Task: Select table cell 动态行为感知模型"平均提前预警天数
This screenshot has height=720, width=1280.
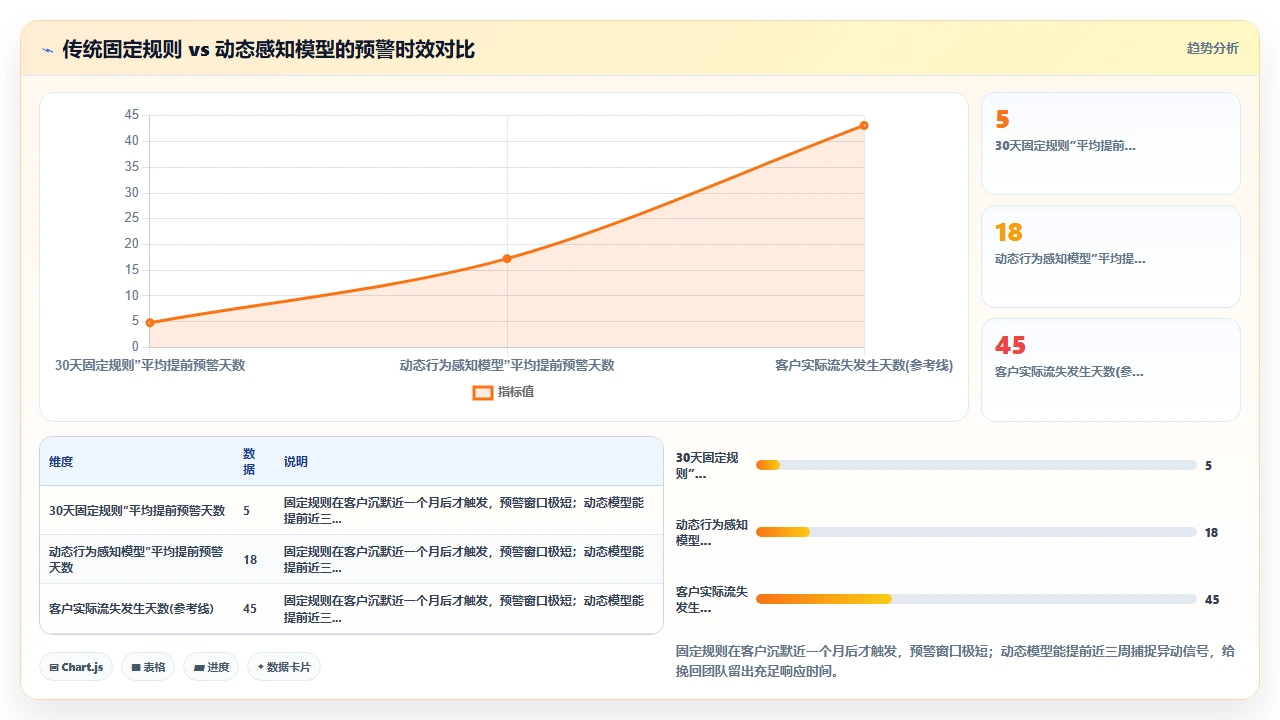Action: tap(137, 559)
